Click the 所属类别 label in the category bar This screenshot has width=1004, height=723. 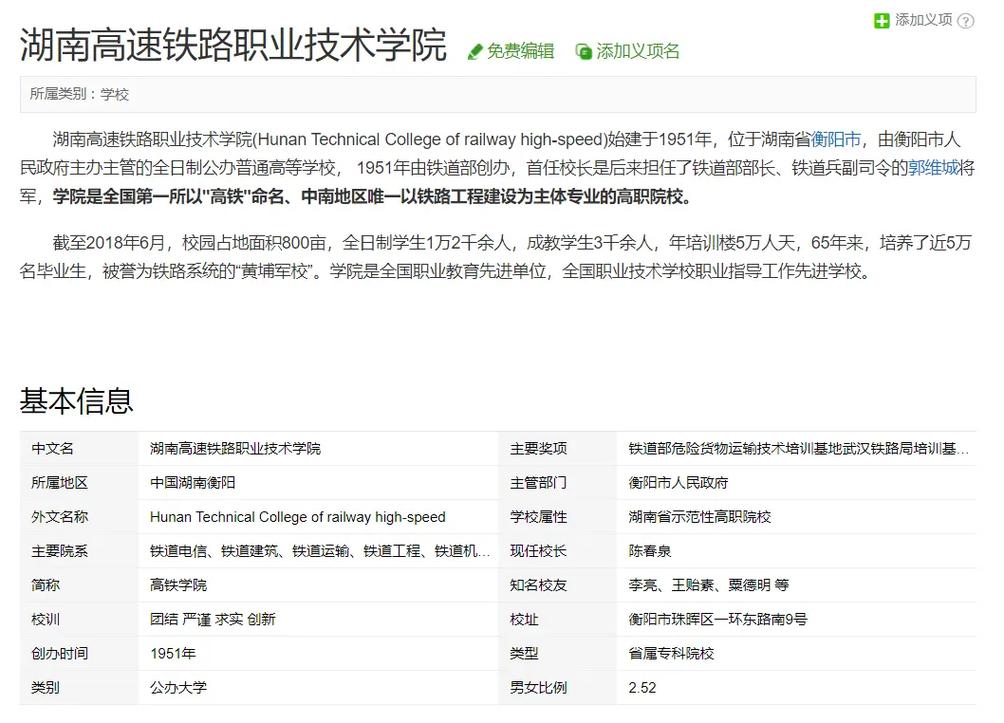click(58, 95)
